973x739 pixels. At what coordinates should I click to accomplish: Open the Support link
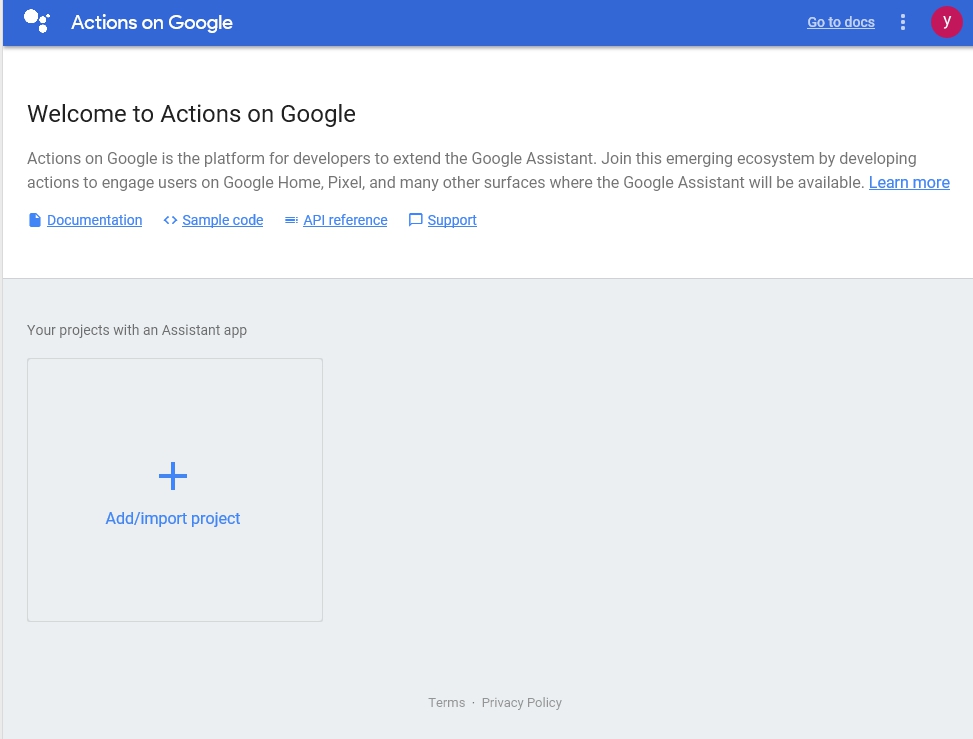(452, 220)
